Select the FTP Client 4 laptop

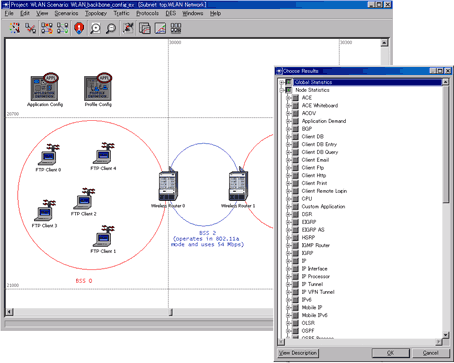click(104, 153)
